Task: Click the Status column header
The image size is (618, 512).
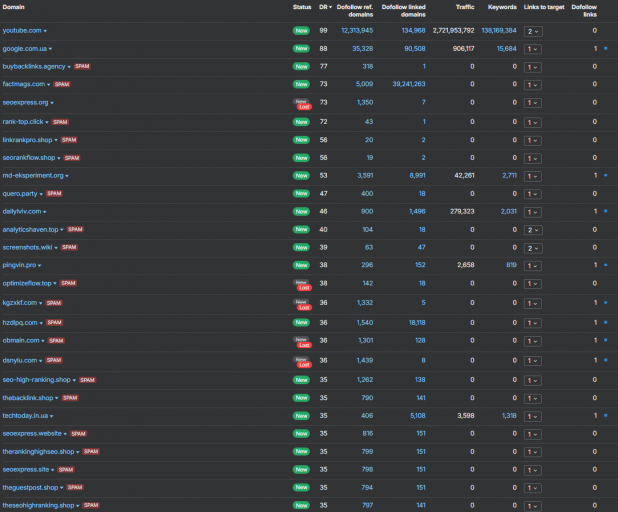Action: click(302, 7)
